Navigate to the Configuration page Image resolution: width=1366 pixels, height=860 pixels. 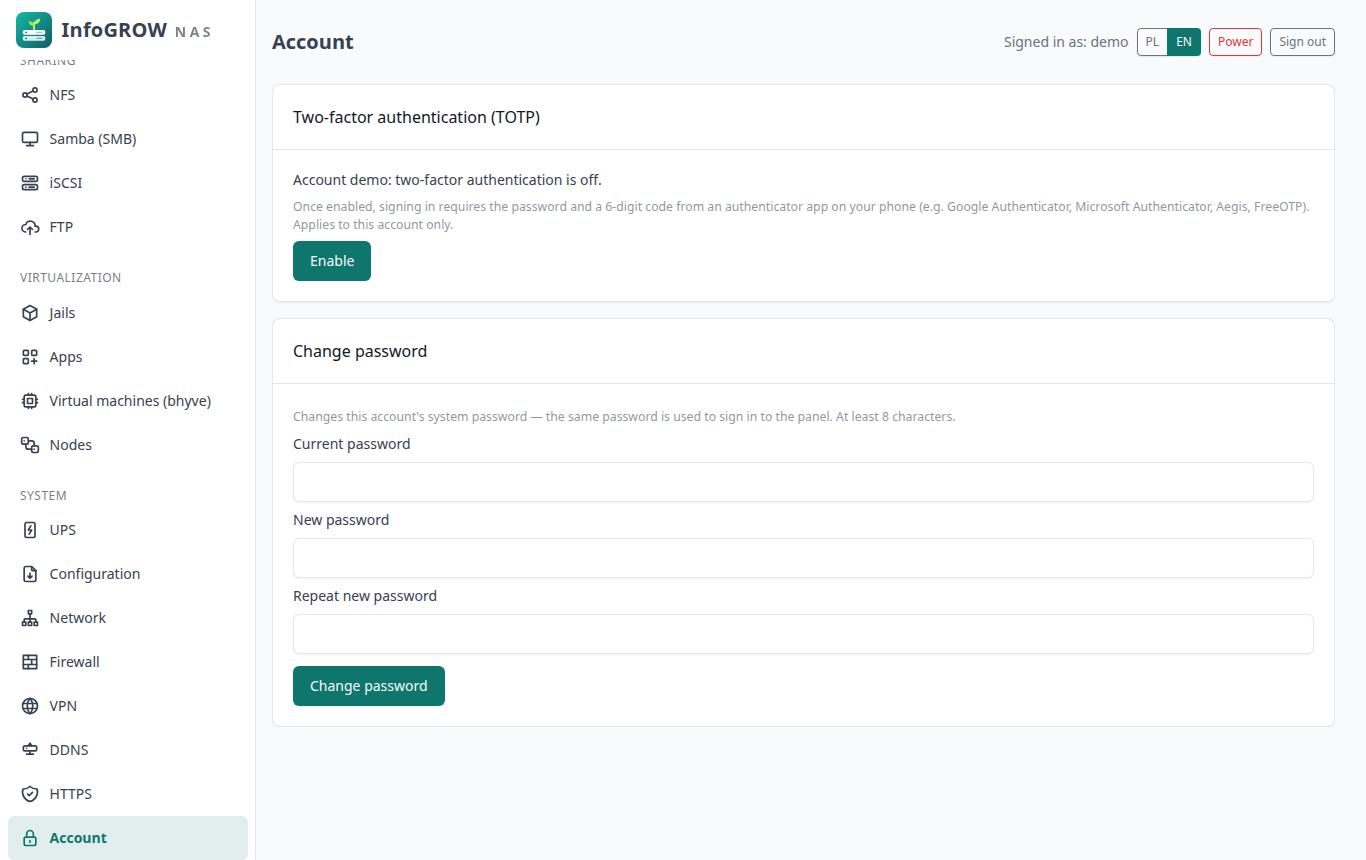coord(128,574)
